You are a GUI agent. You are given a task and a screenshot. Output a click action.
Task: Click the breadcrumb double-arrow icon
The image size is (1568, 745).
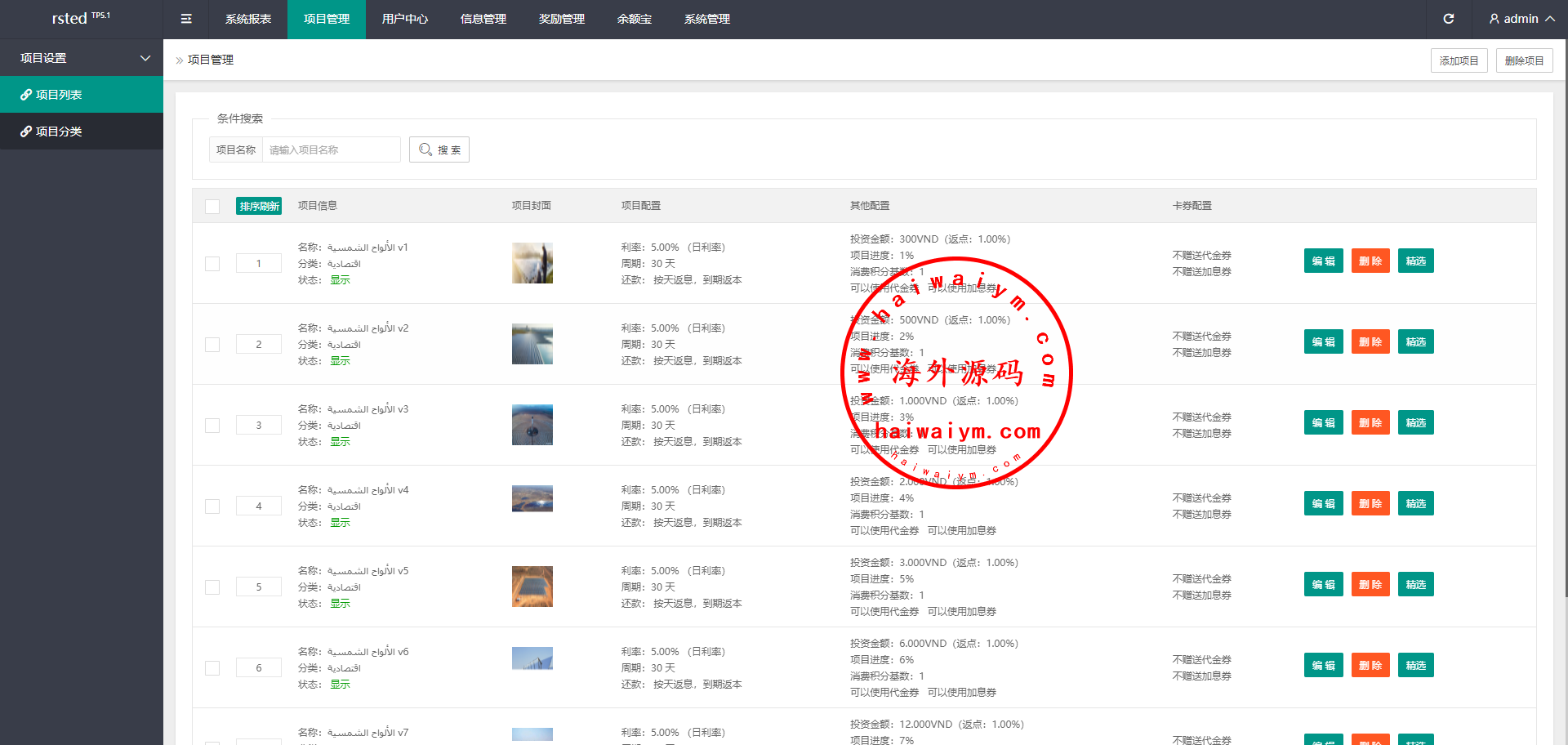[180, 60]
